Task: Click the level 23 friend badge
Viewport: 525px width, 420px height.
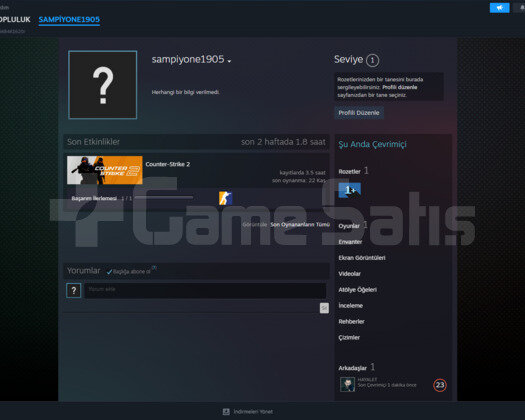Action: 440,385
